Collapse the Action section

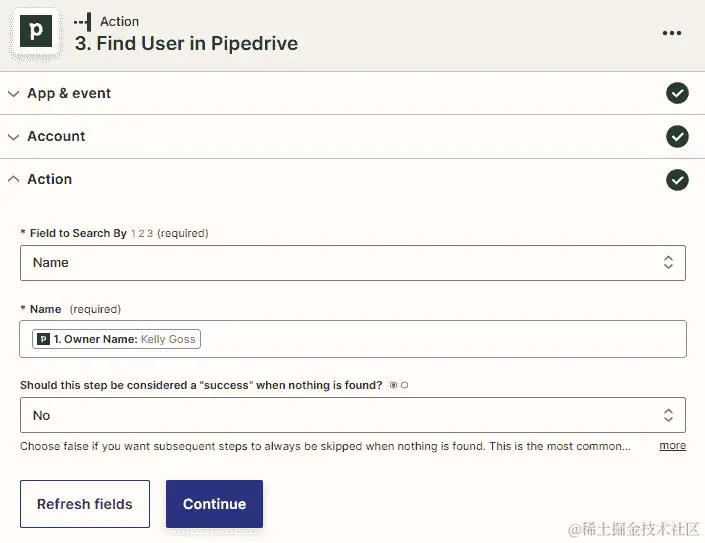[352, 179]
